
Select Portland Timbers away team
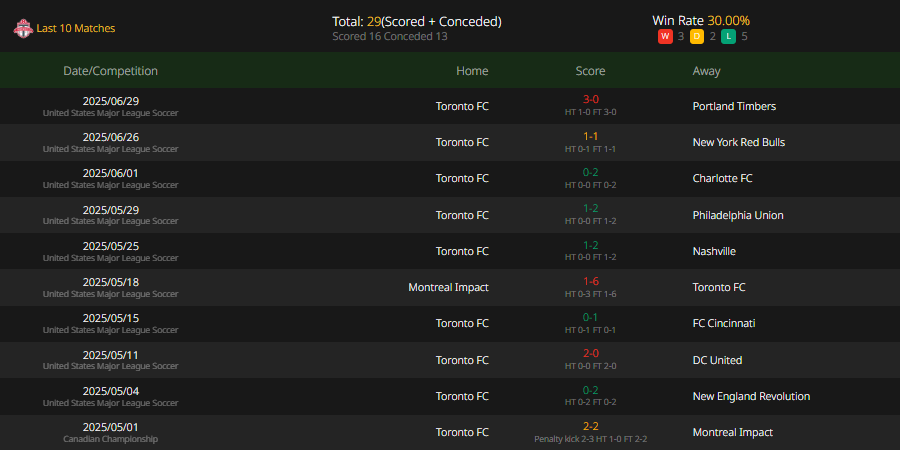[733, 106]
